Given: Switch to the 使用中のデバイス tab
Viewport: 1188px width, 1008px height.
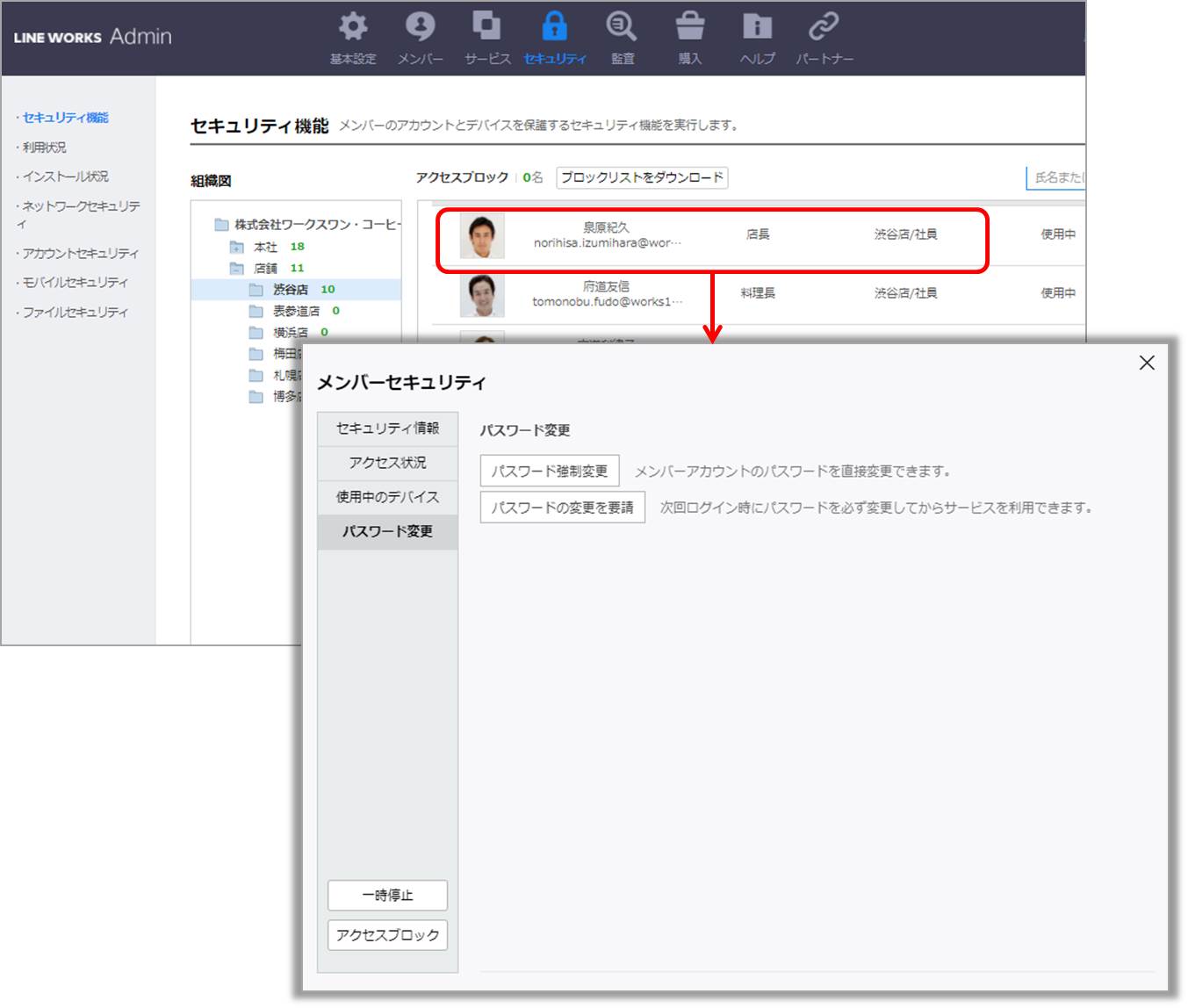Looking at the screenshot, I should pos(387,497).
